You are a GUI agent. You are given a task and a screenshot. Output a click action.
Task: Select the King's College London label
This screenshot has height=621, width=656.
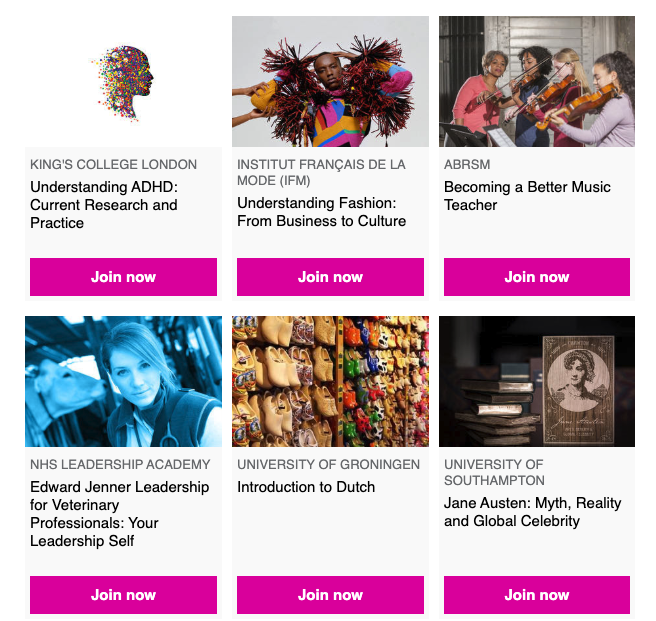click(113, 164)
